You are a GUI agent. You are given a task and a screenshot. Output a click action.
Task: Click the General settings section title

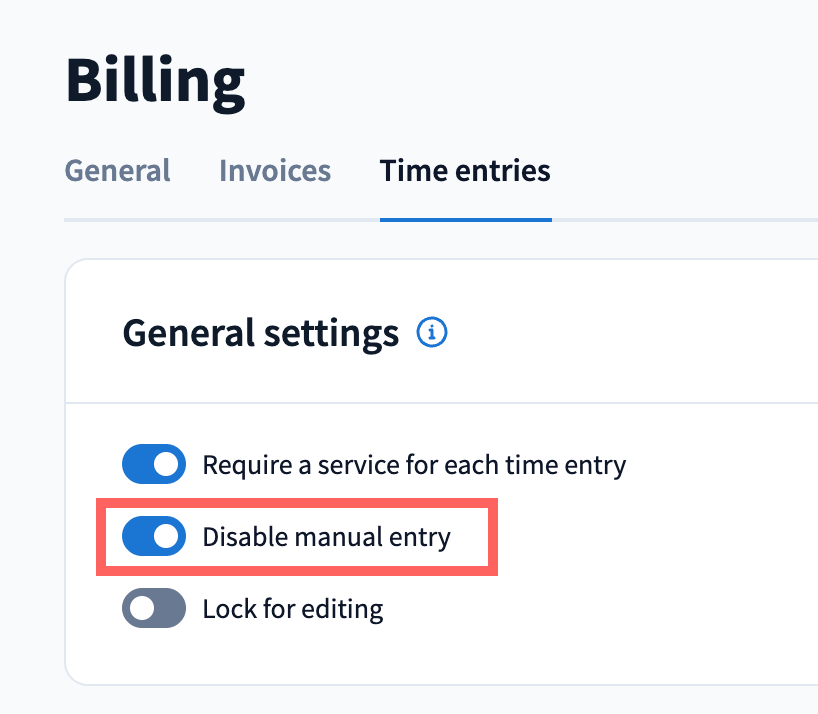[x=260, y=333]
